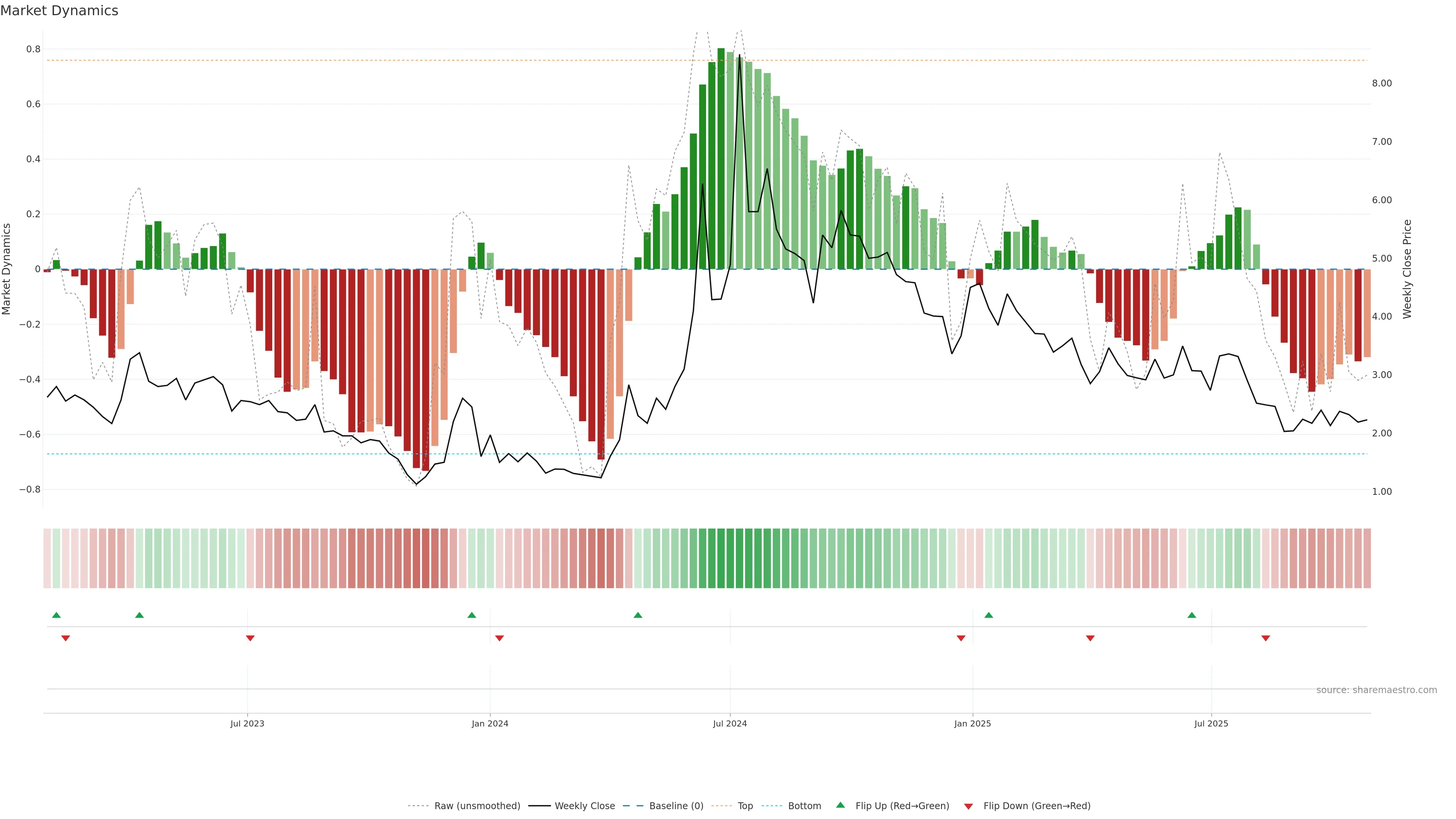Select the Flip Up triangle just before Jul 2025
This screenshot has height=819, width=1456.
pos(1191,615)
